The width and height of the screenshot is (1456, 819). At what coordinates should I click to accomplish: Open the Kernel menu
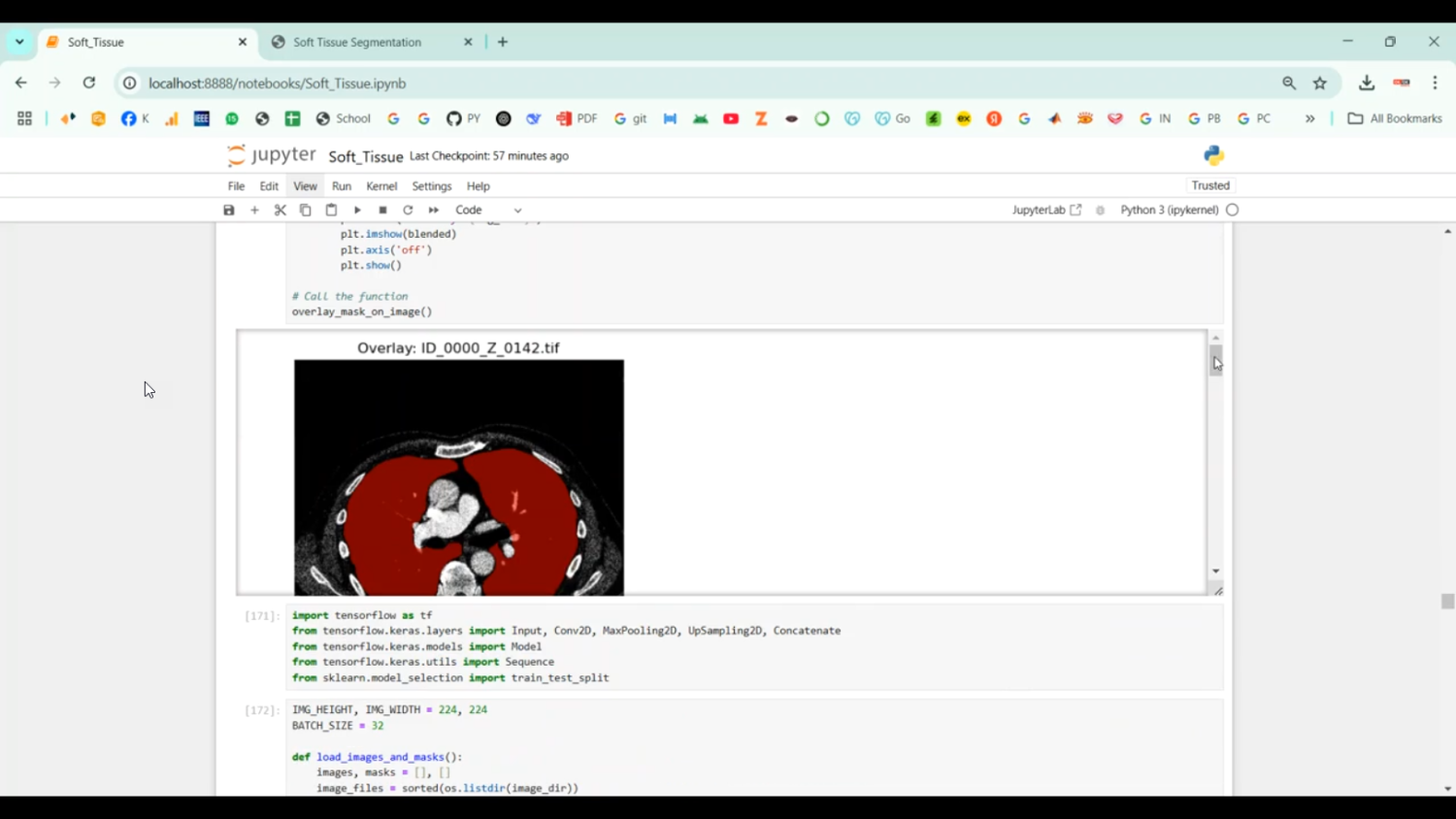pyautogui.click(x=381, y=186)
